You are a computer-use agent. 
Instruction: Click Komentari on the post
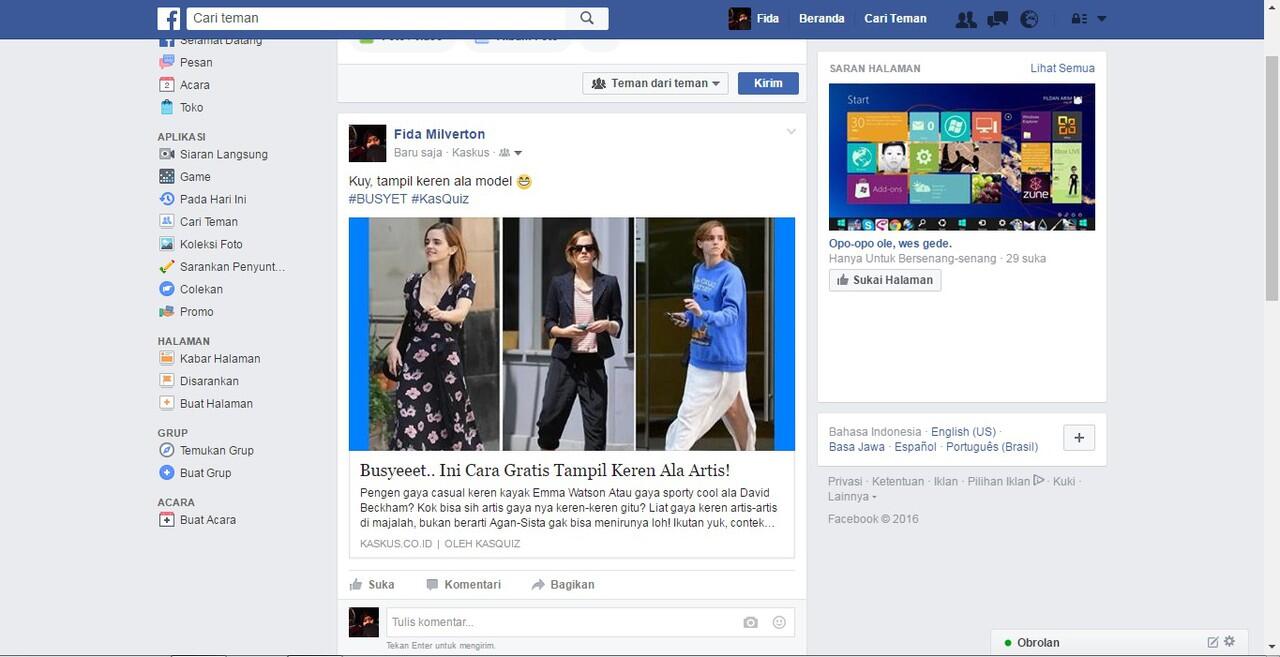[x=463, y=584]
